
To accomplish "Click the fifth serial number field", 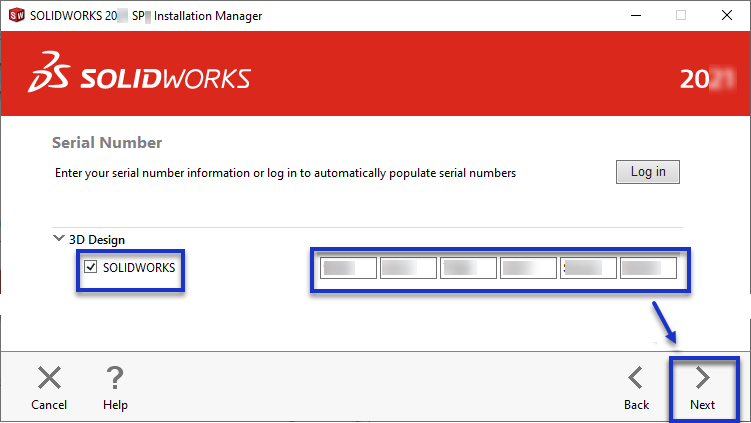I will tap(588, 268).
